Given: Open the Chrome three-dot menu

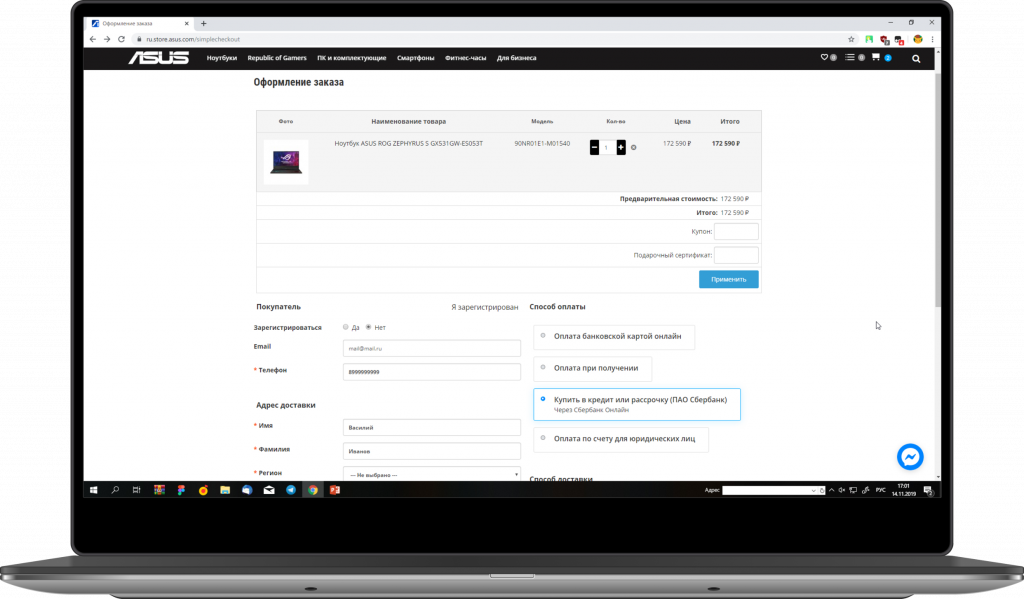Looking at the screenshot, I should point(932,39).
